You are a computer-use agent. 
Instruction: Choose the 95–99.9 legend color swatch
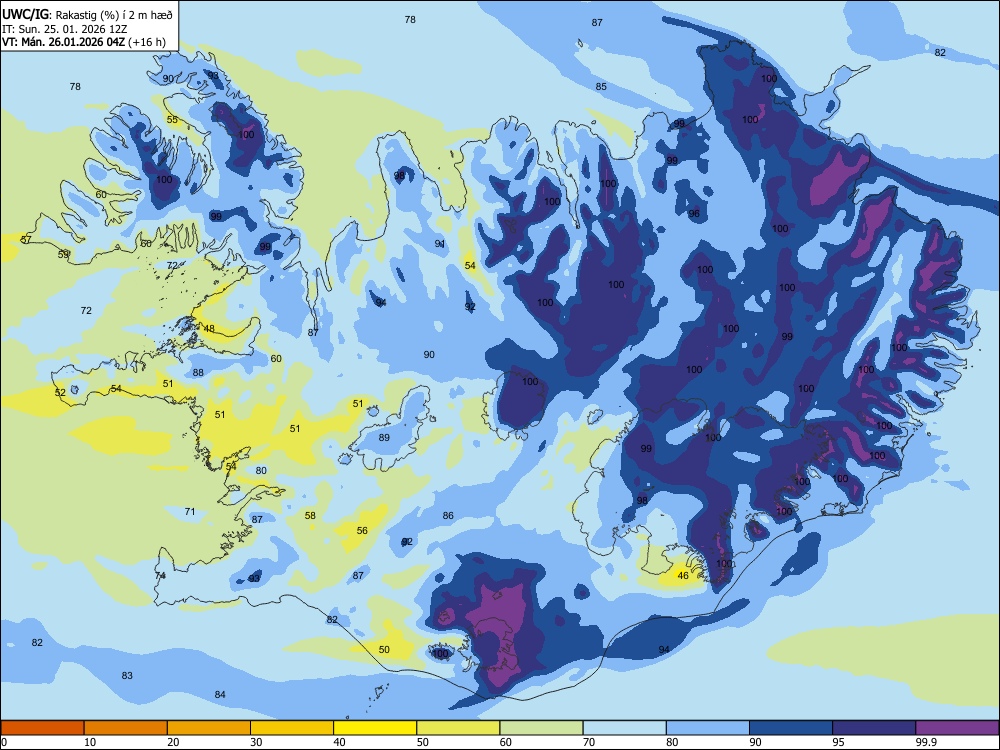click(x=874, y=728)
